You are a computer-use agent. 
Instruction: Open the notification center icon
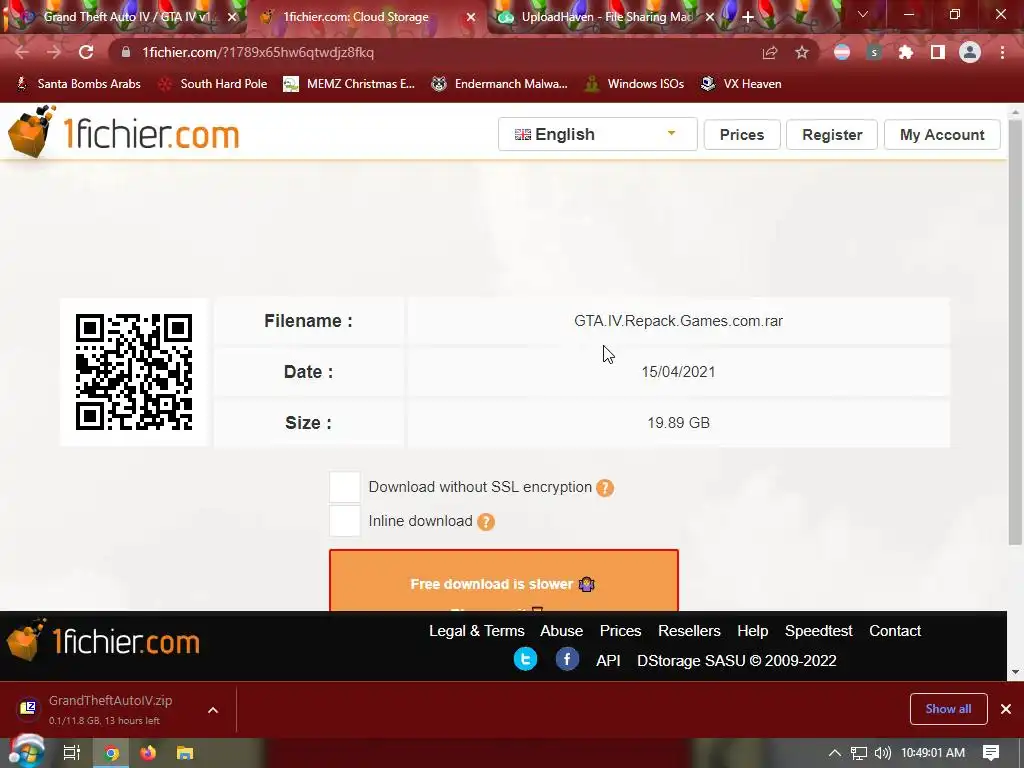click(x=991, y=753)
